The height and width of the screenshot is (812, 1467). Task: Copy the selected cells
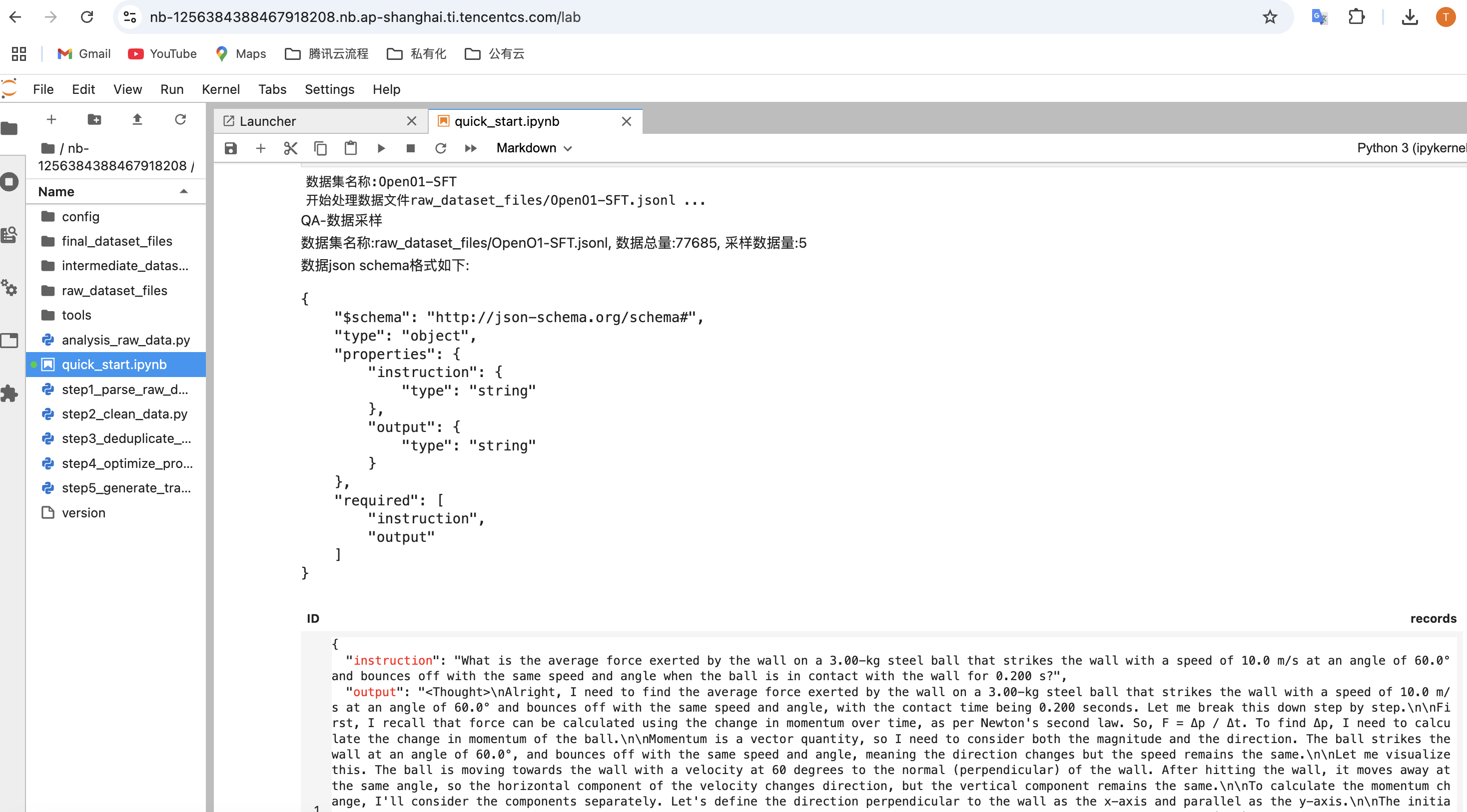(321, 148)
